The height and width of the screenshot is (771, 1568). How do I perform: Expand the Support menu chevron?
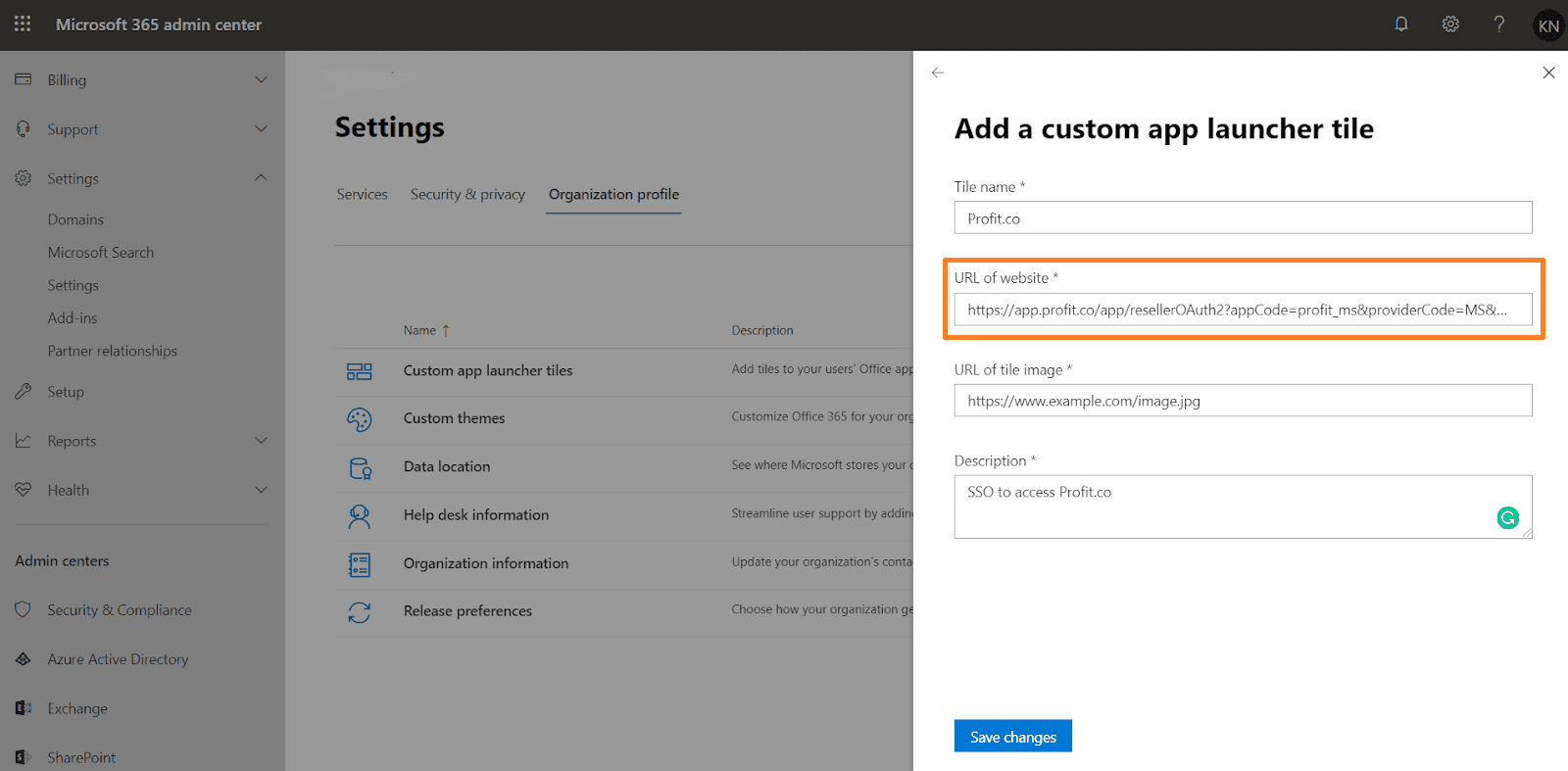point(261,128)
